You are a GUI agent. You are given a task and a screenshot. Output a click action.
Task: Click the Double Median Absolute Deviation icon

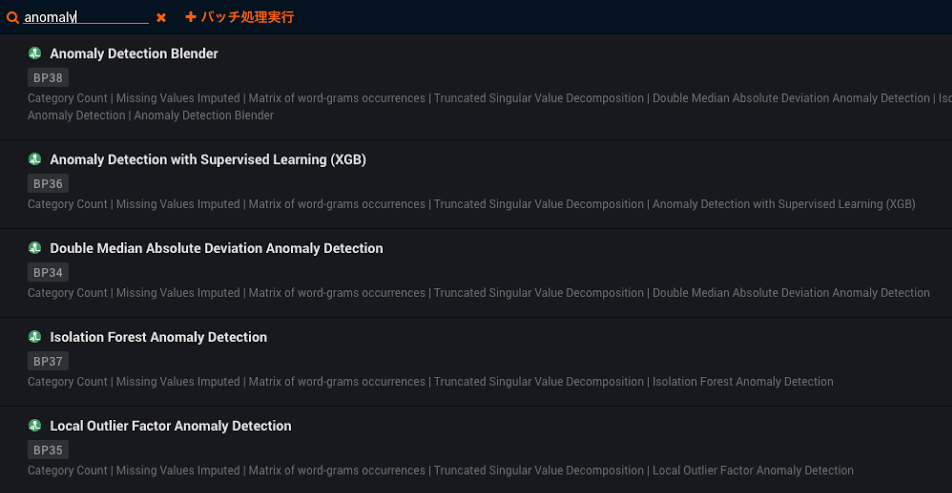click(x=35, y=248)
